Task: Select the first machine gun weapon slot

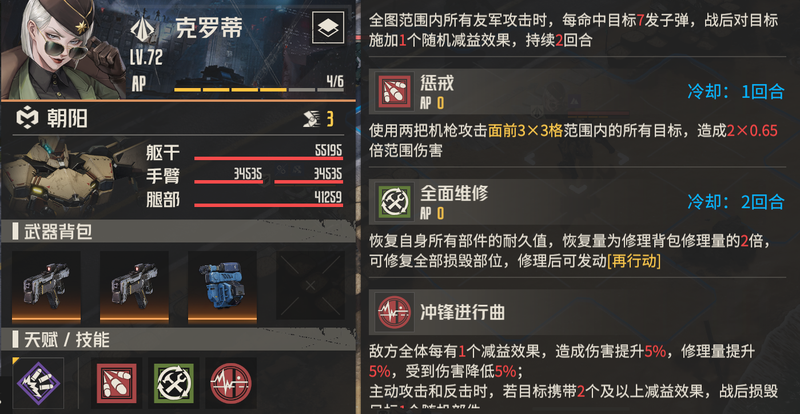Action: tap(46, 287)
